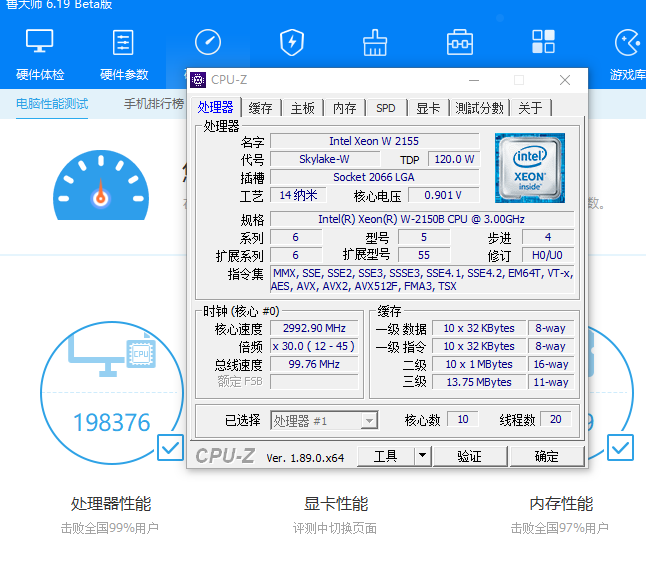Click the 0.901 V core voltage value
This screenshot has height=573, width=646.
443,195
